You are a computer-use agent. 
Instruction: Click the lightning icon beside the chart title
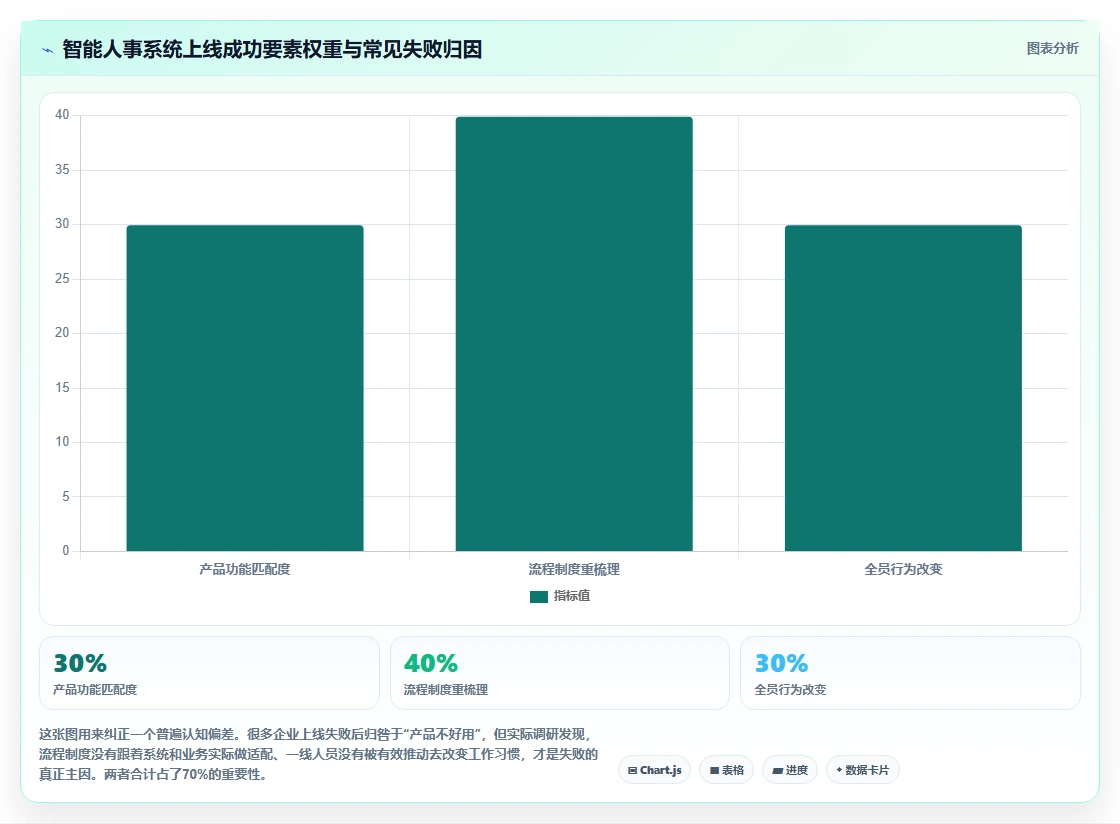point(47,50)
